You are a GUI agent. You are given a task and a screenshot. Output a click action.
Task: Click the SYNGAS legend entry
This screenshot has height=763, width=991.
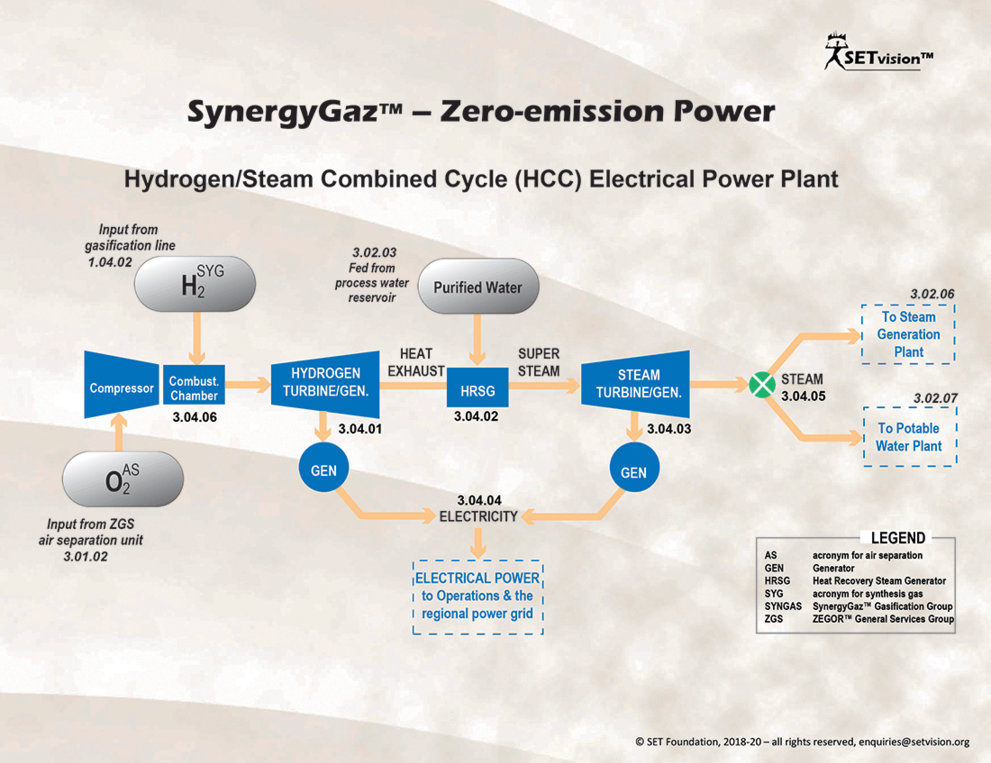click(x=858, y=606)
